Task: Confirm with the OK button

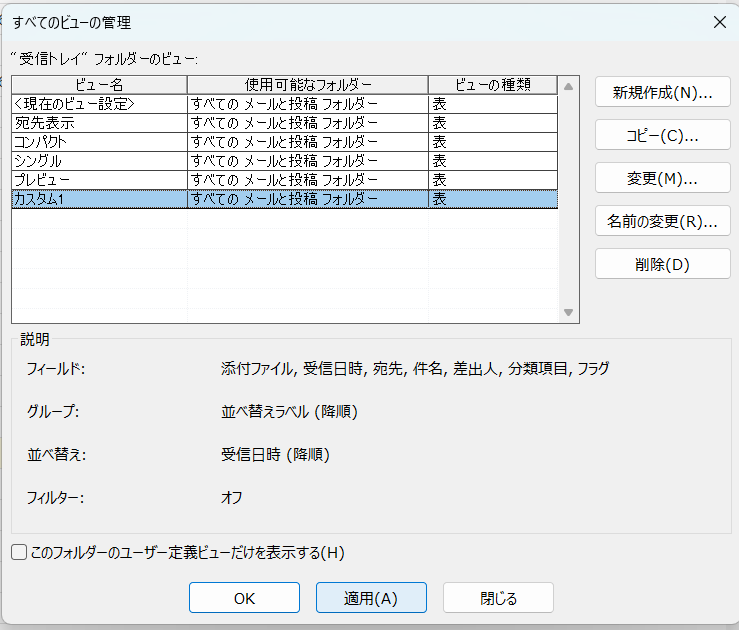Action: (244, 598)
